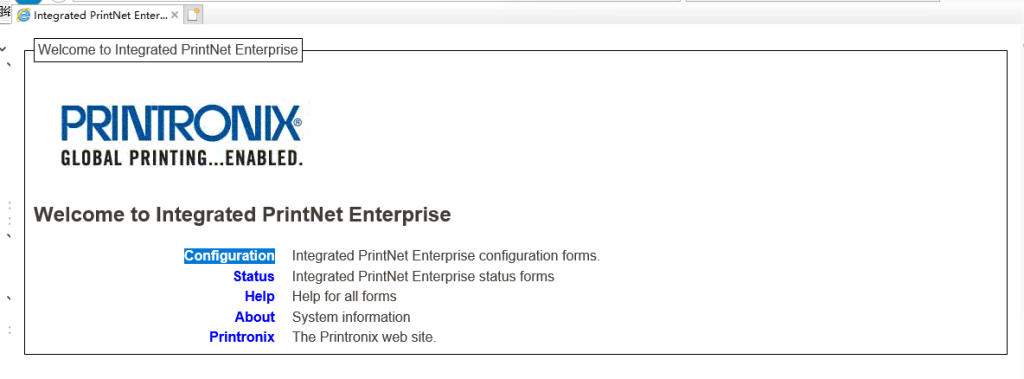Image resolution: width=1024 pixels, height=379 pixels.
Task: Click the Welcome to Integrated PrintNet Enterprise heading
Action: [x=242, y=214]
